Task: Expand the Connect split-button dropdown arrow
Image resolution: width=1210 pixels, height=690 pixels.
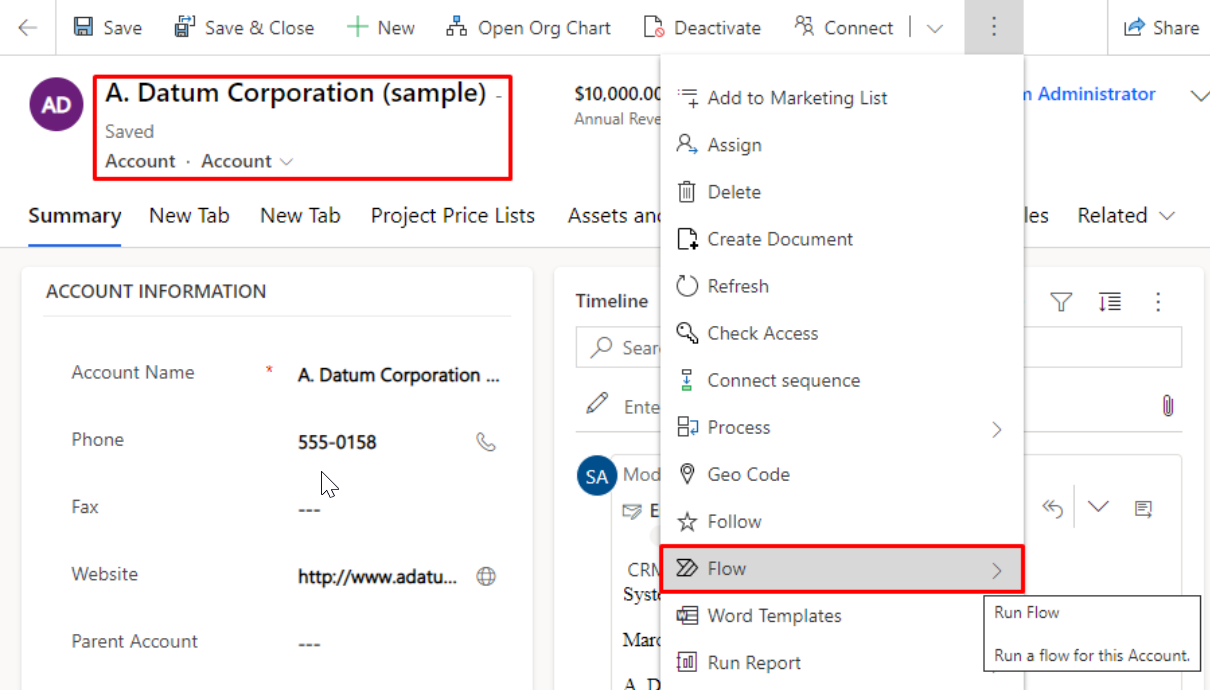Action: [x=935, y=28]
